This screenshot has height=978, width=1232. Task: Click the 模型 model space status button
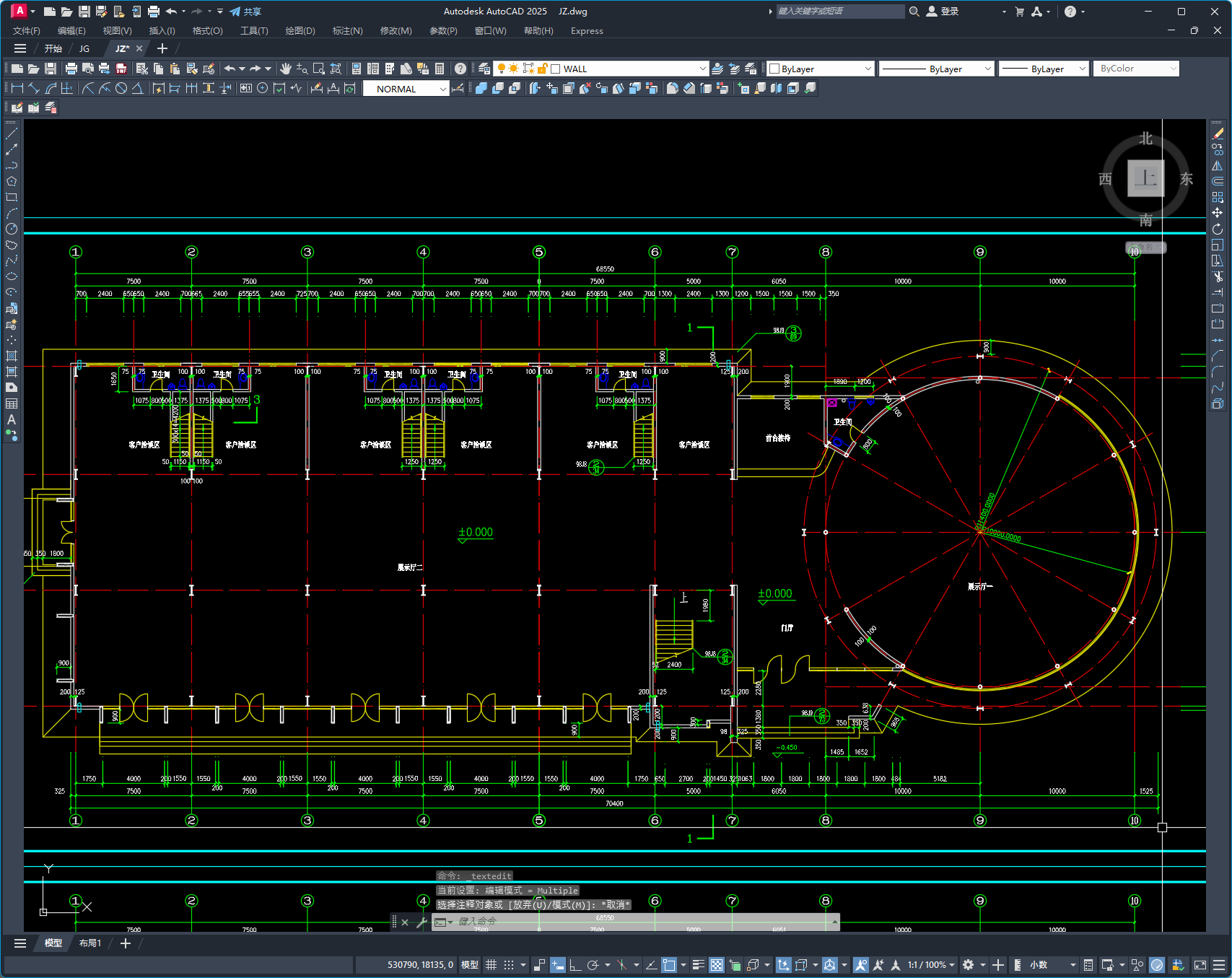click(x=470, y=965)
